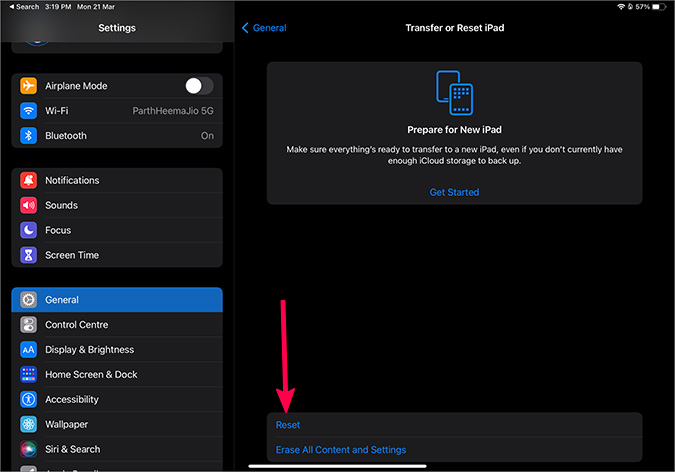The height and width of the screenshot is (472, 675).
Task: Open Notifications settings
Action: point(117,180)
